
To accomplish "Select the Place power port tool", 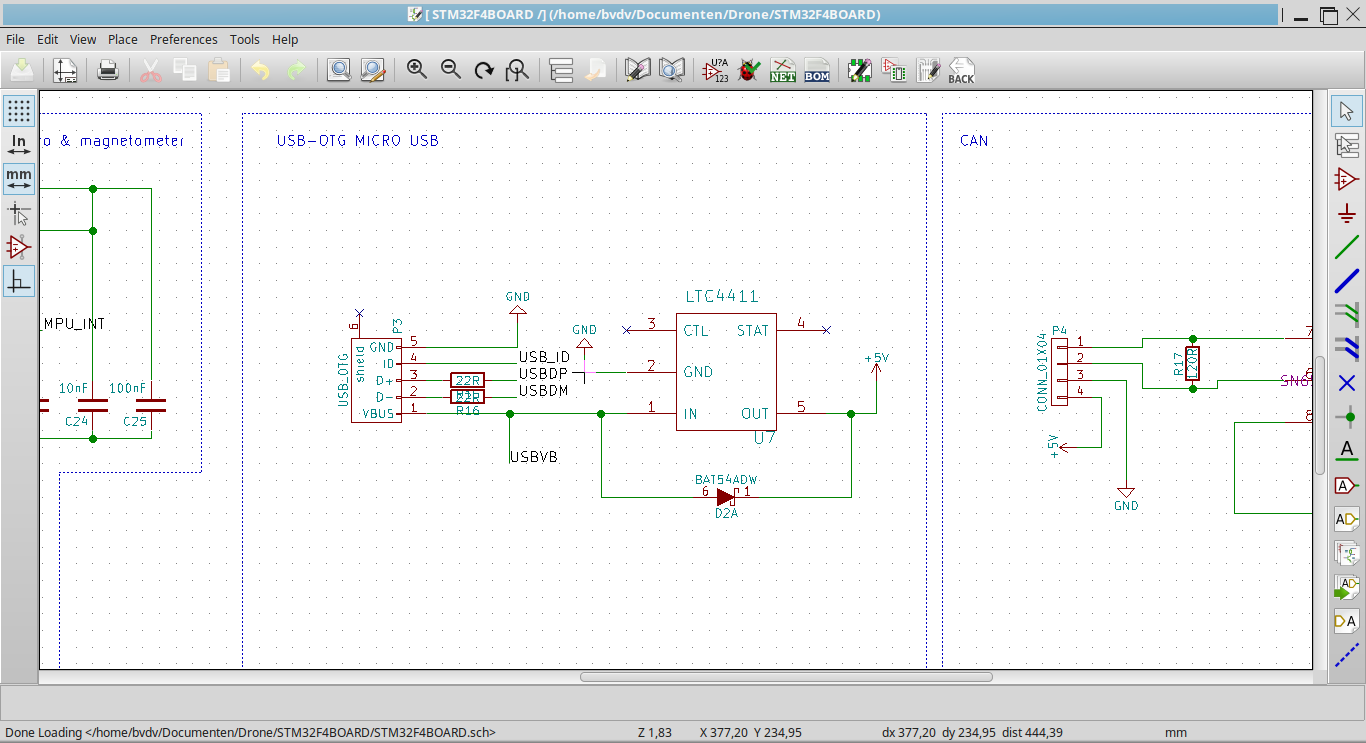I will 1347,213.
